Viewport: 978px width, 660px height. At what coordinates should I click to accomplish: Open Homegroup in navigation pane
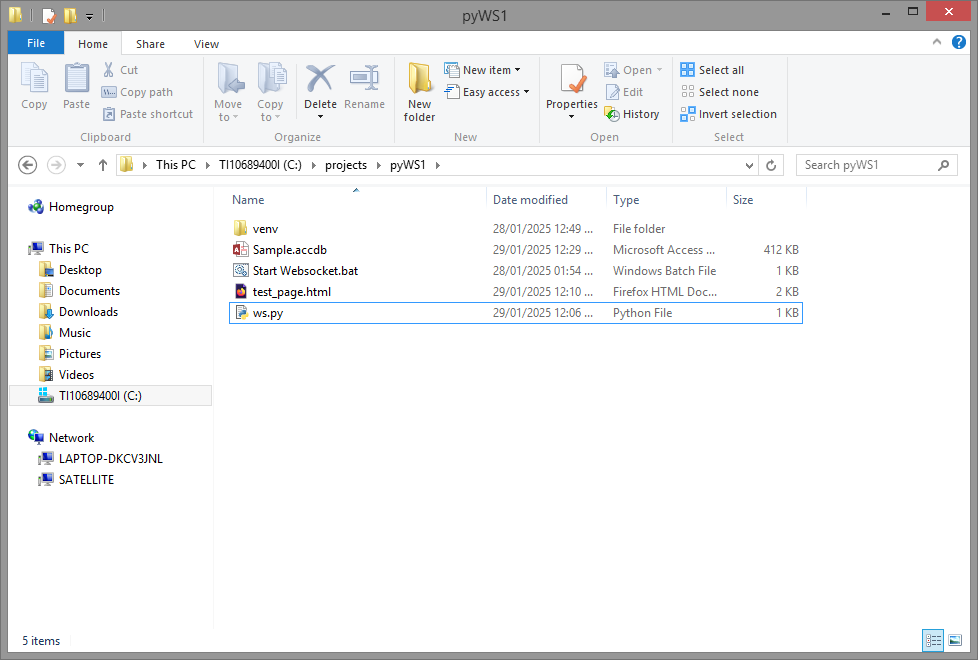point(70,207)
